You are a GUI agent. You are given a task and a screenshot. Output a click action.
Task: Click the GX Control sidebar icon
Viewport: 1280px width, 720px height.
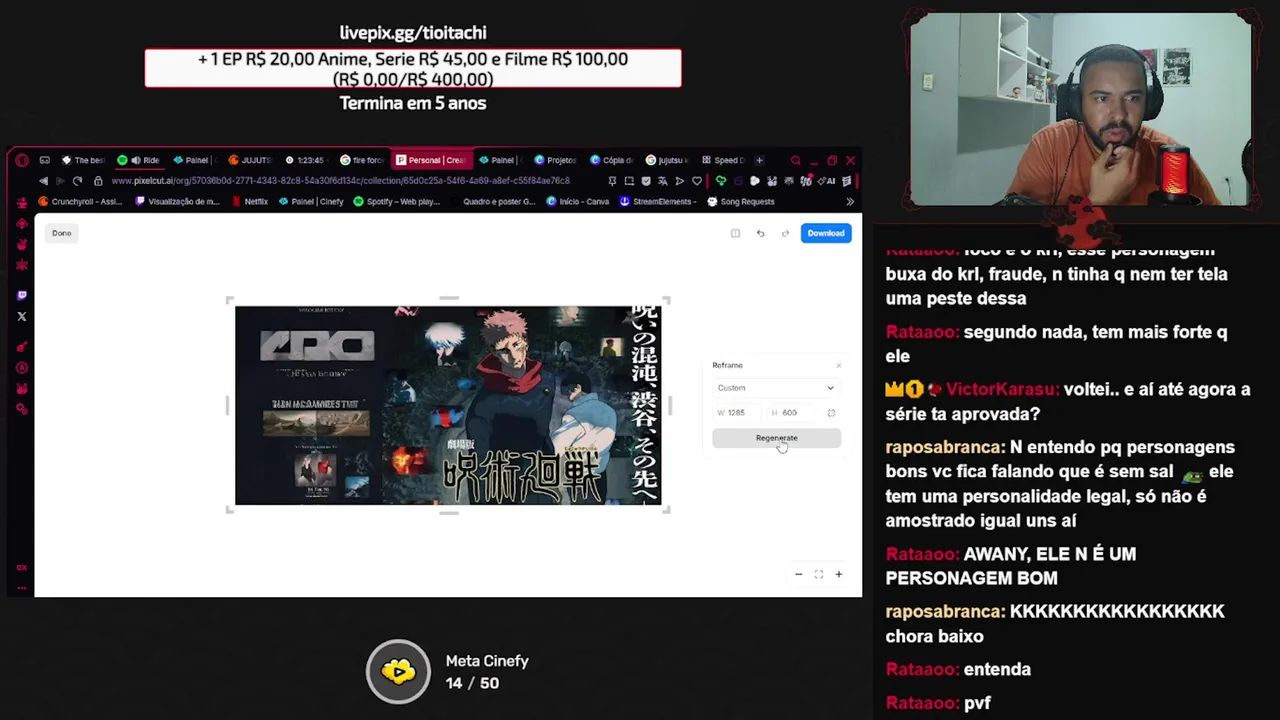point(22,567)
